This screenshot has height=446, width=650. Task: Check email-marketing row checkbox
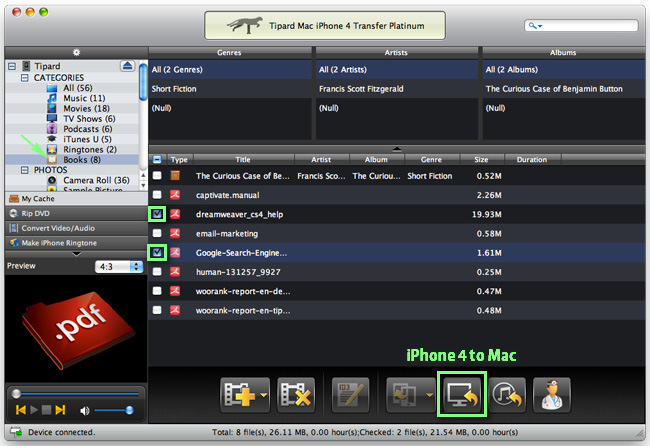(157, 233)
